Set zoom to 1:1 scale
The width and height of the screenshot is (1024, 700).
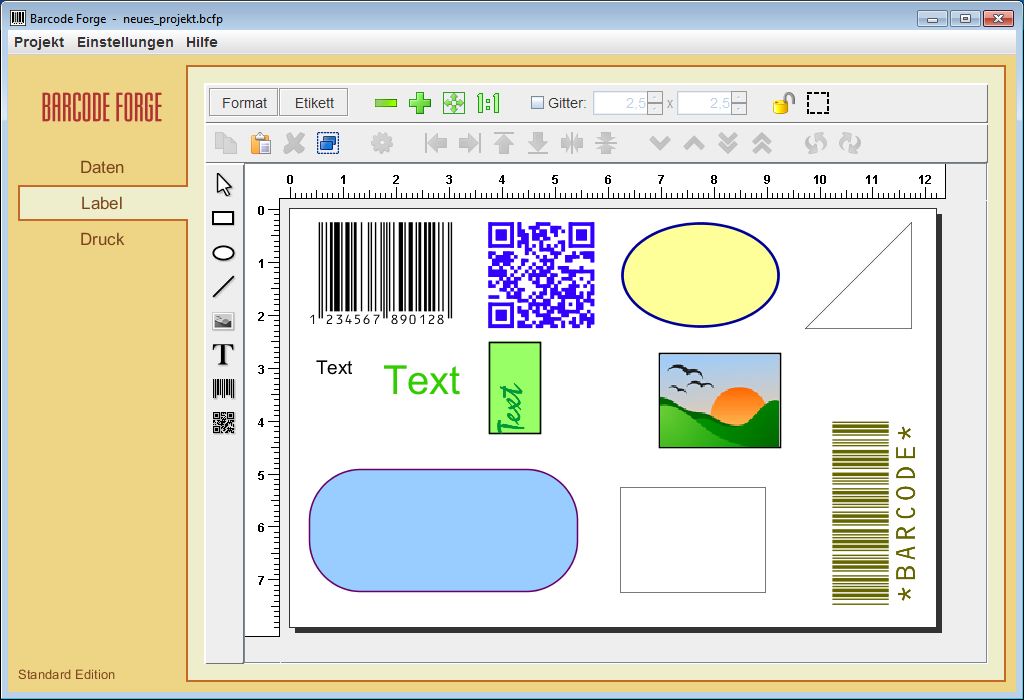point(488,103)
